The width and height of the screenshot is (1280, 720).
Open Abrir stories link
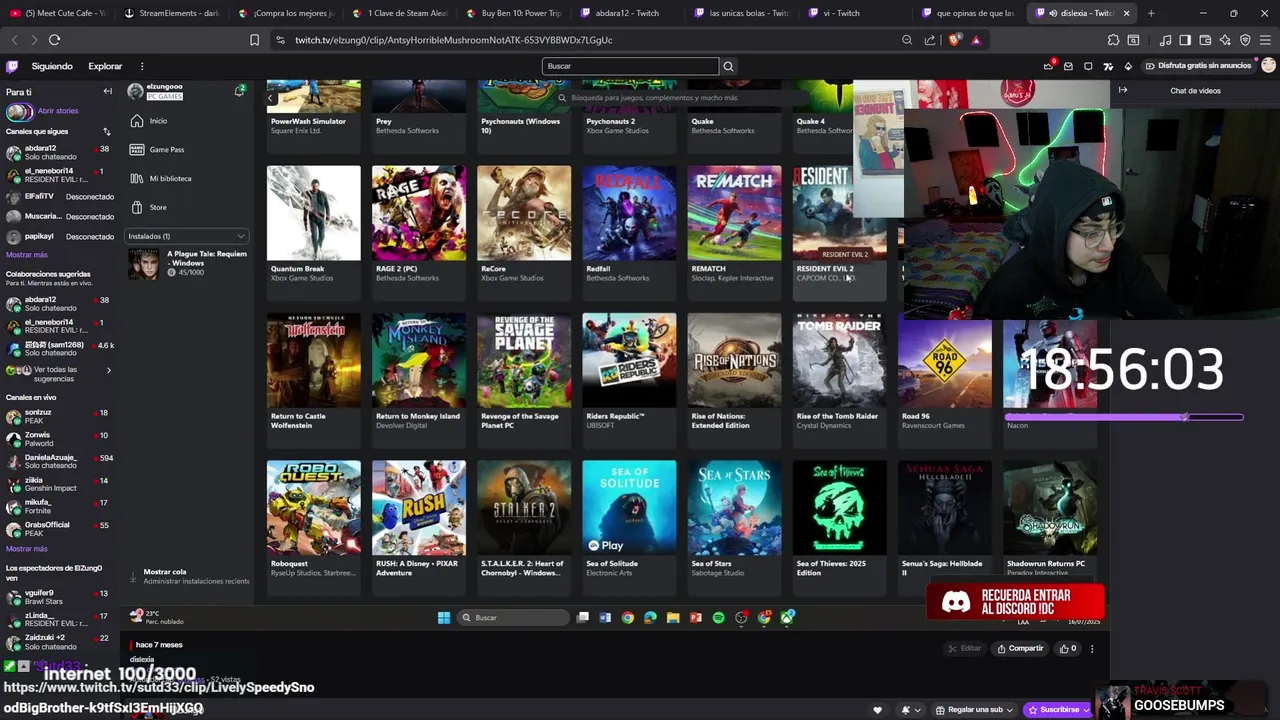(x=58, y=111)
